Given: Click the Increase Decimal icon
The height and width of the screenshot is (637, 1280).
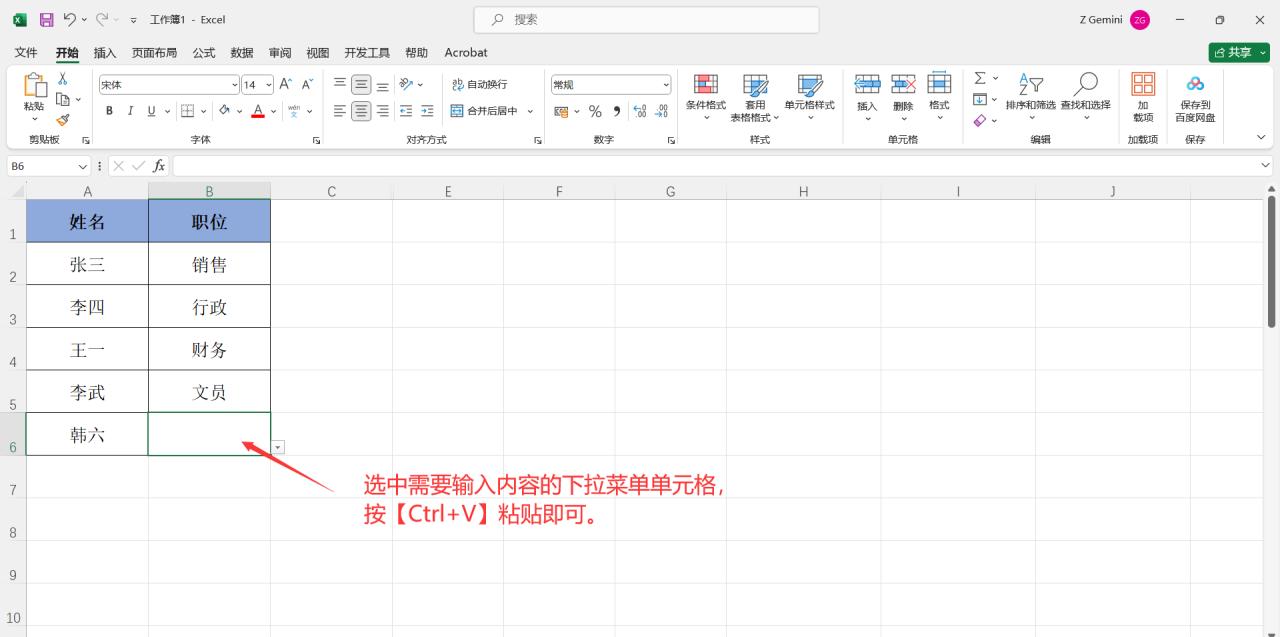Looking at the screenshot, I should pyautogui.click(x=640, y=111).
